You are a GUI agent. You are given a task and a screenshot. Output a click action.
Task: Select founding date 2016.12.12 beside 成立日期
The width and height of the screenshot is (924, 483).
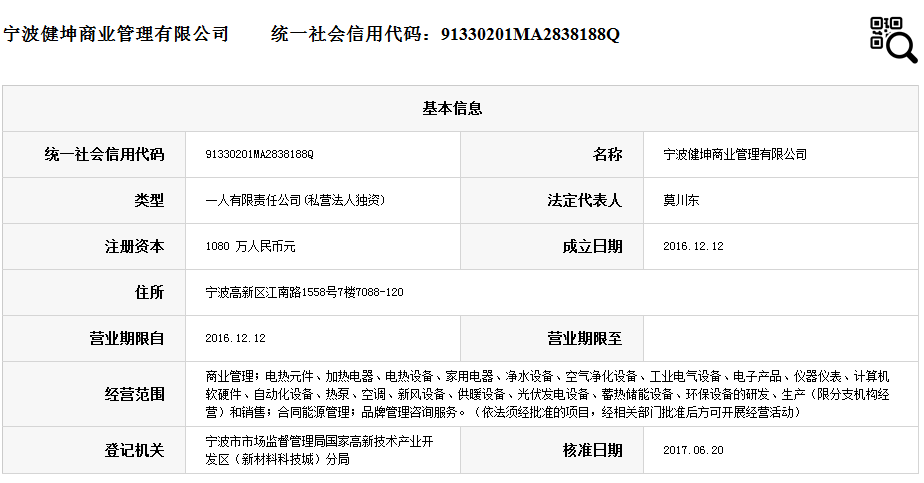(x=693, y=246)
